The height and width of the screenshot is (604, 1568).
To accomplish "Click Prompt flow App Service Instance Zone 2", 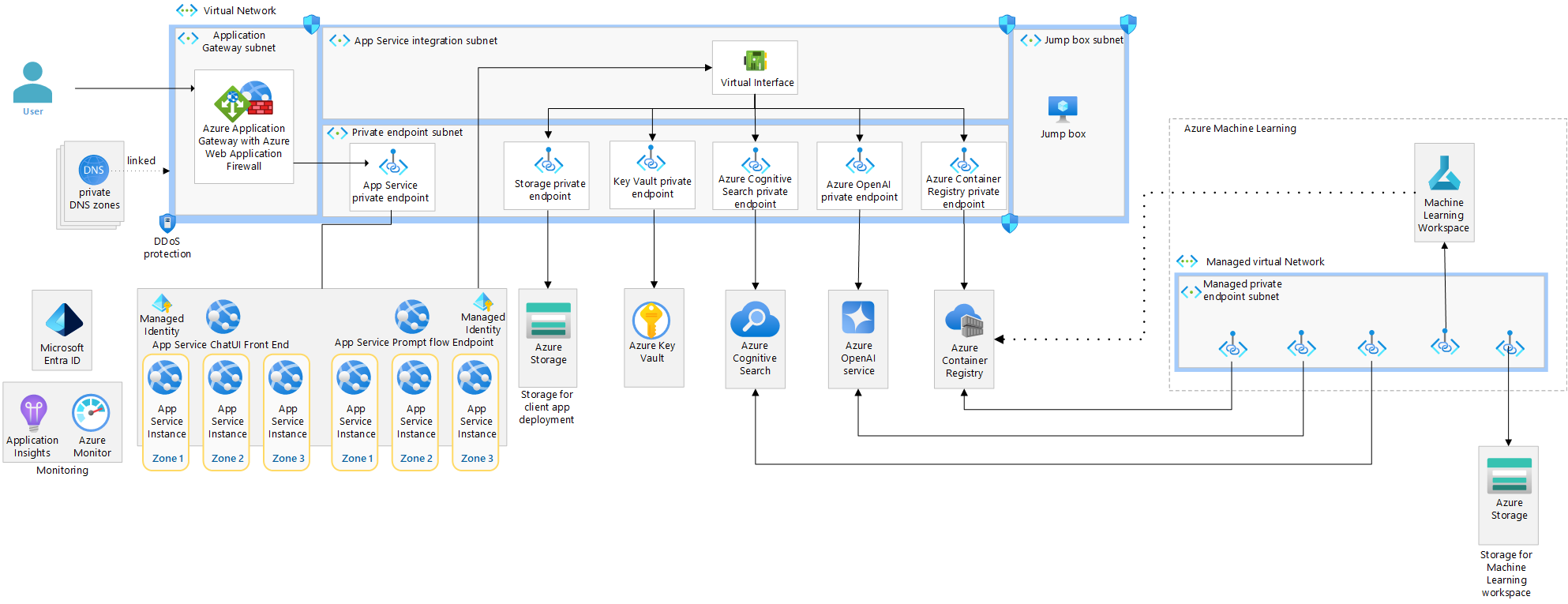I will 415,413.
